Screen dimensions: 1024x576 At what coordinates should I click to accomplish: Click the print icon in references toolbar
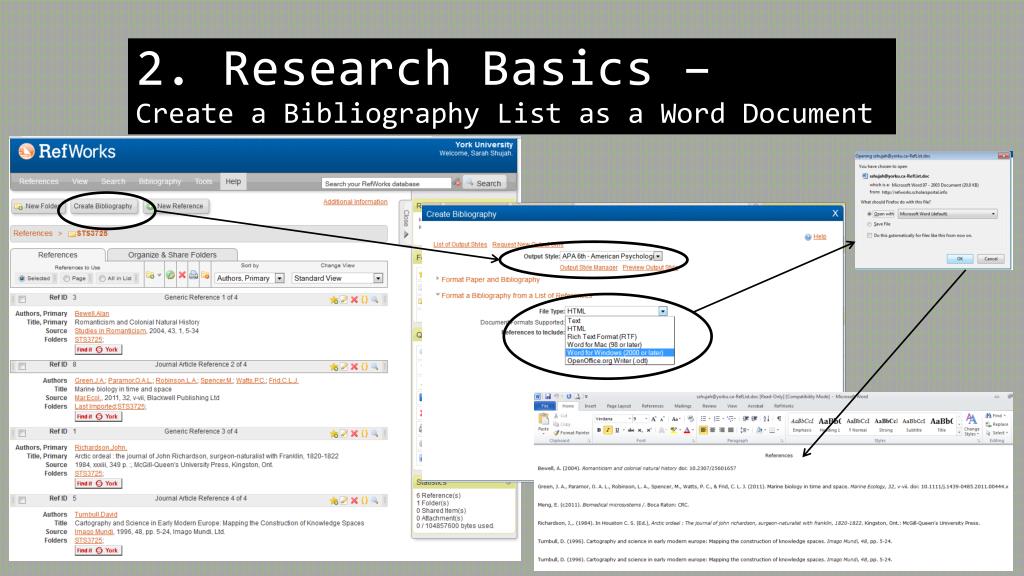click(193, 276)
